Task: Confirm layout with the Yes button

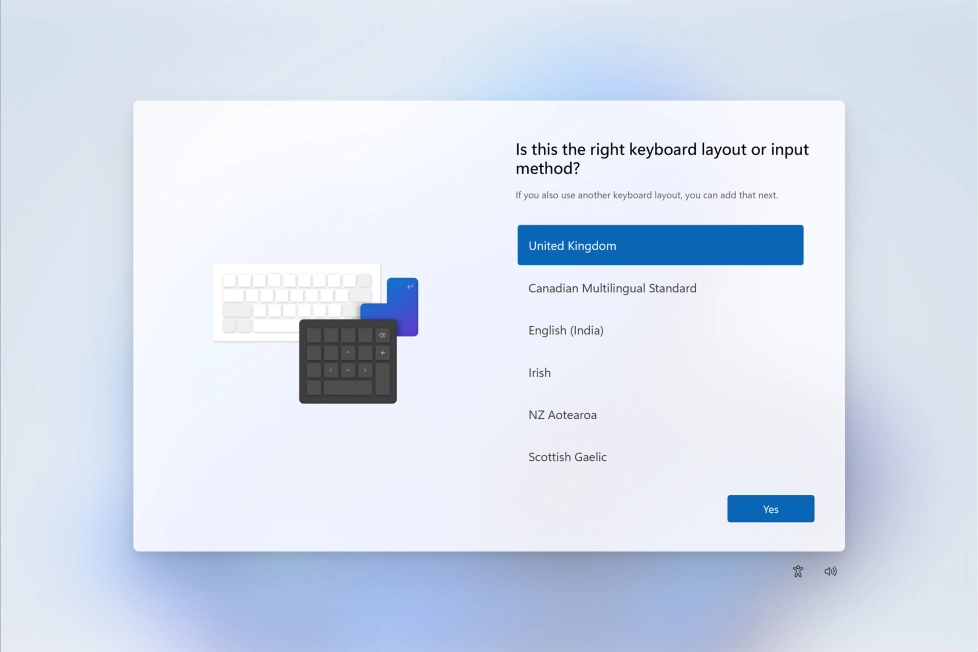Action: pyautogui.click(x=770, y=508)
